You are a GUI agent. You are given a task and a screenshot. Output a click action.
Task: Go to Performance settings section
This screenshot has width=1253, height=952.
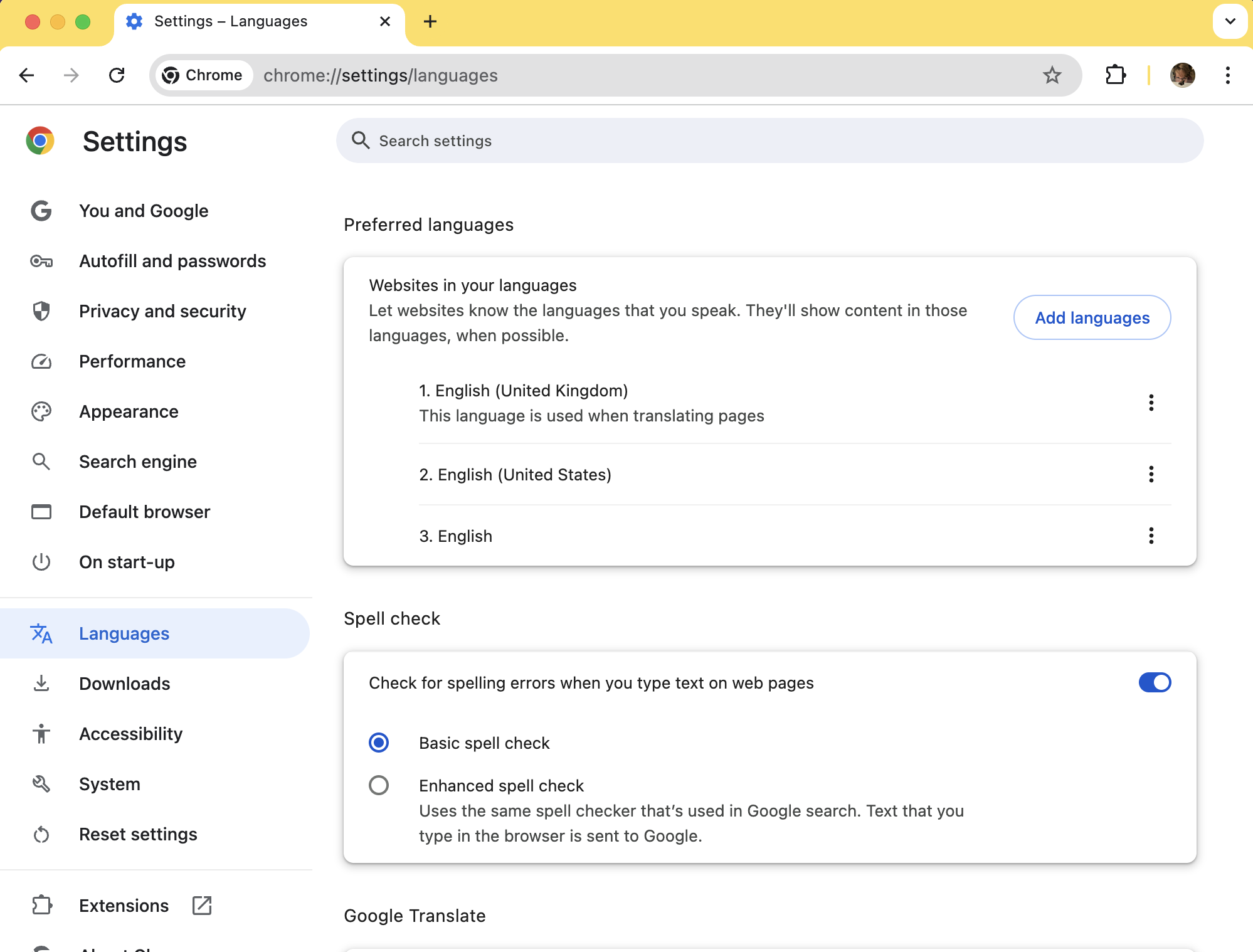tap(132, 361)
